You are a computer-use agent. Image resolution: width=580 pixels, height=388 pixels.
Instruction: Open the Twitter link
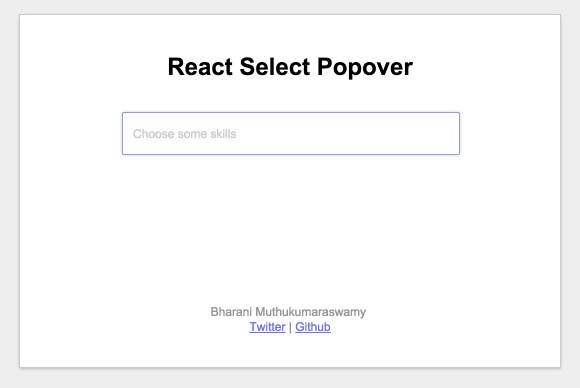(267, 327)
